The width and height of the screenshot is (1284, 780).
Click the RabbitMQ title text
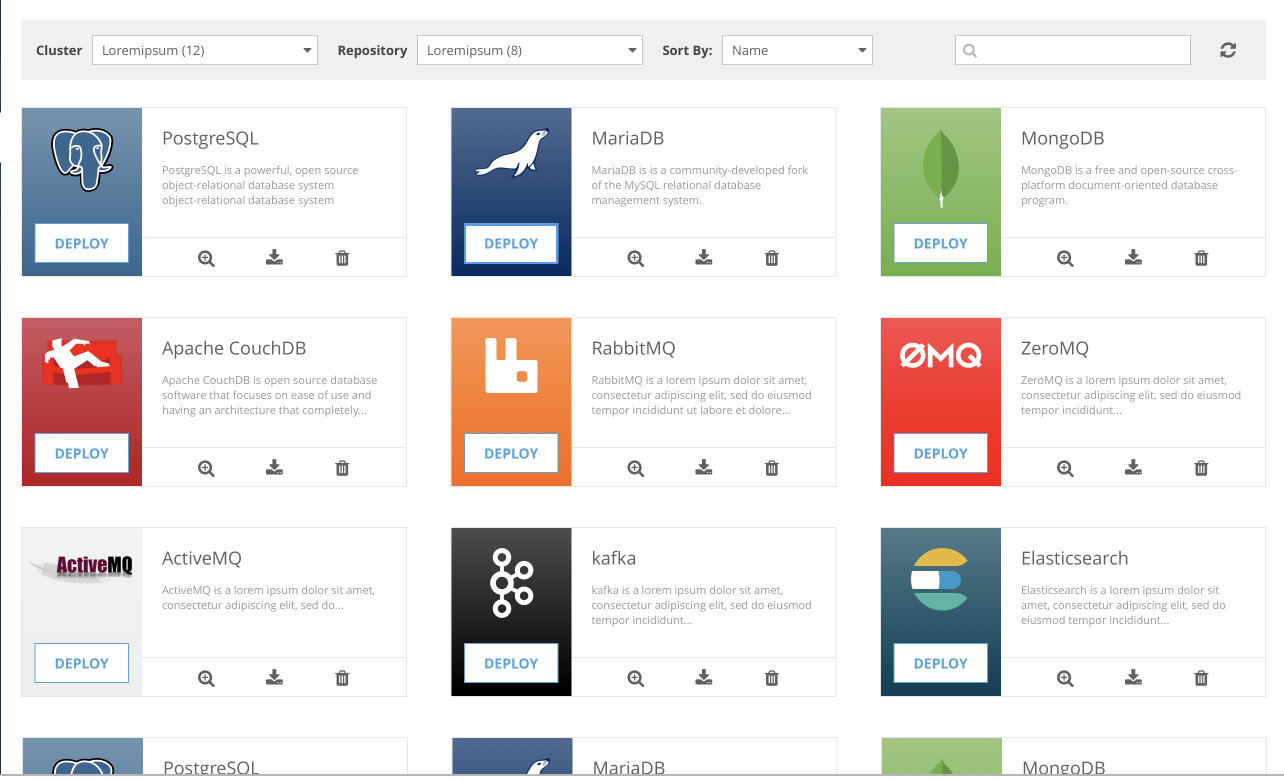coord(634,348)
